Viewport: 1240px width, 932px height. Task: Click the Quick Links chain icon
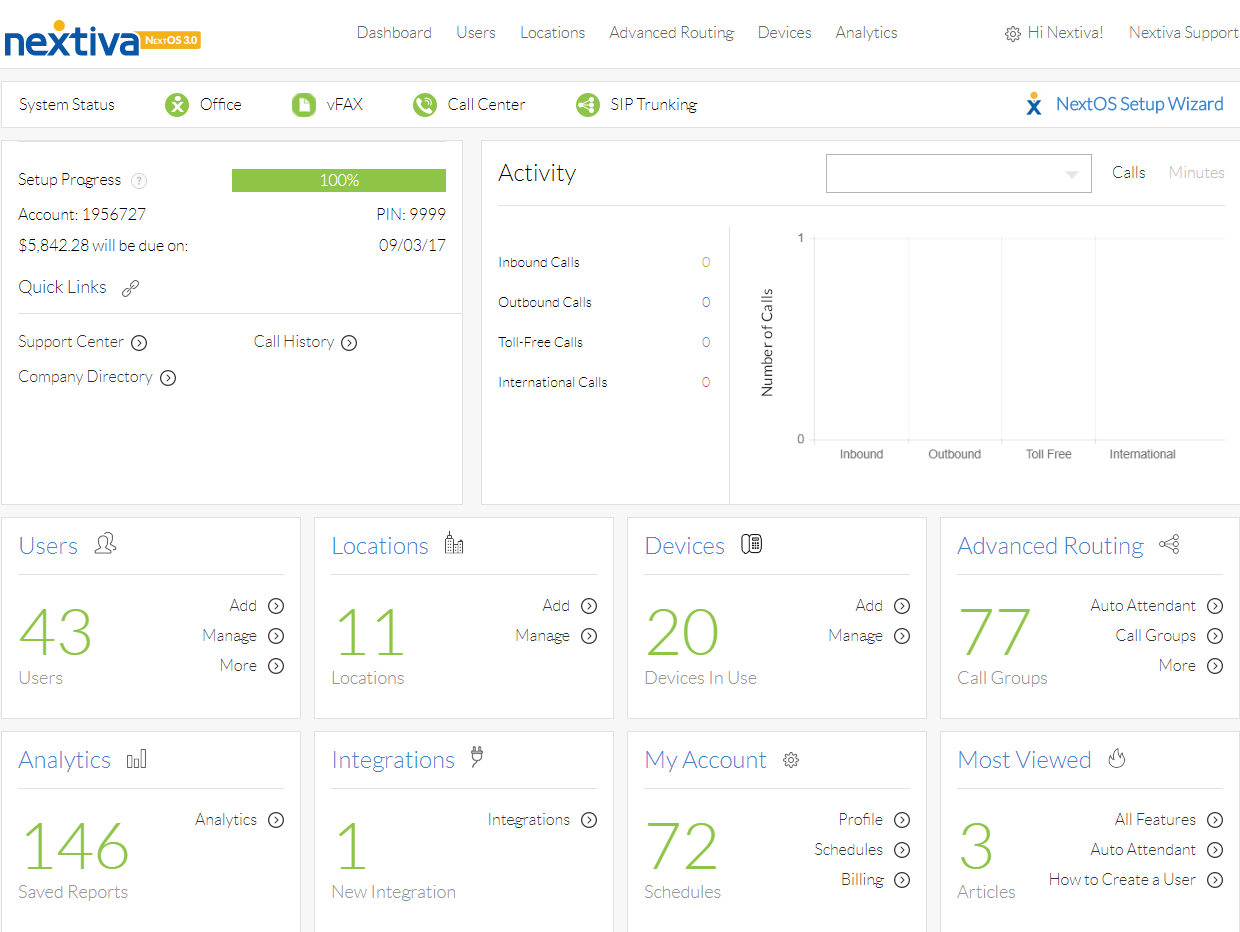(x=130, y=289)
